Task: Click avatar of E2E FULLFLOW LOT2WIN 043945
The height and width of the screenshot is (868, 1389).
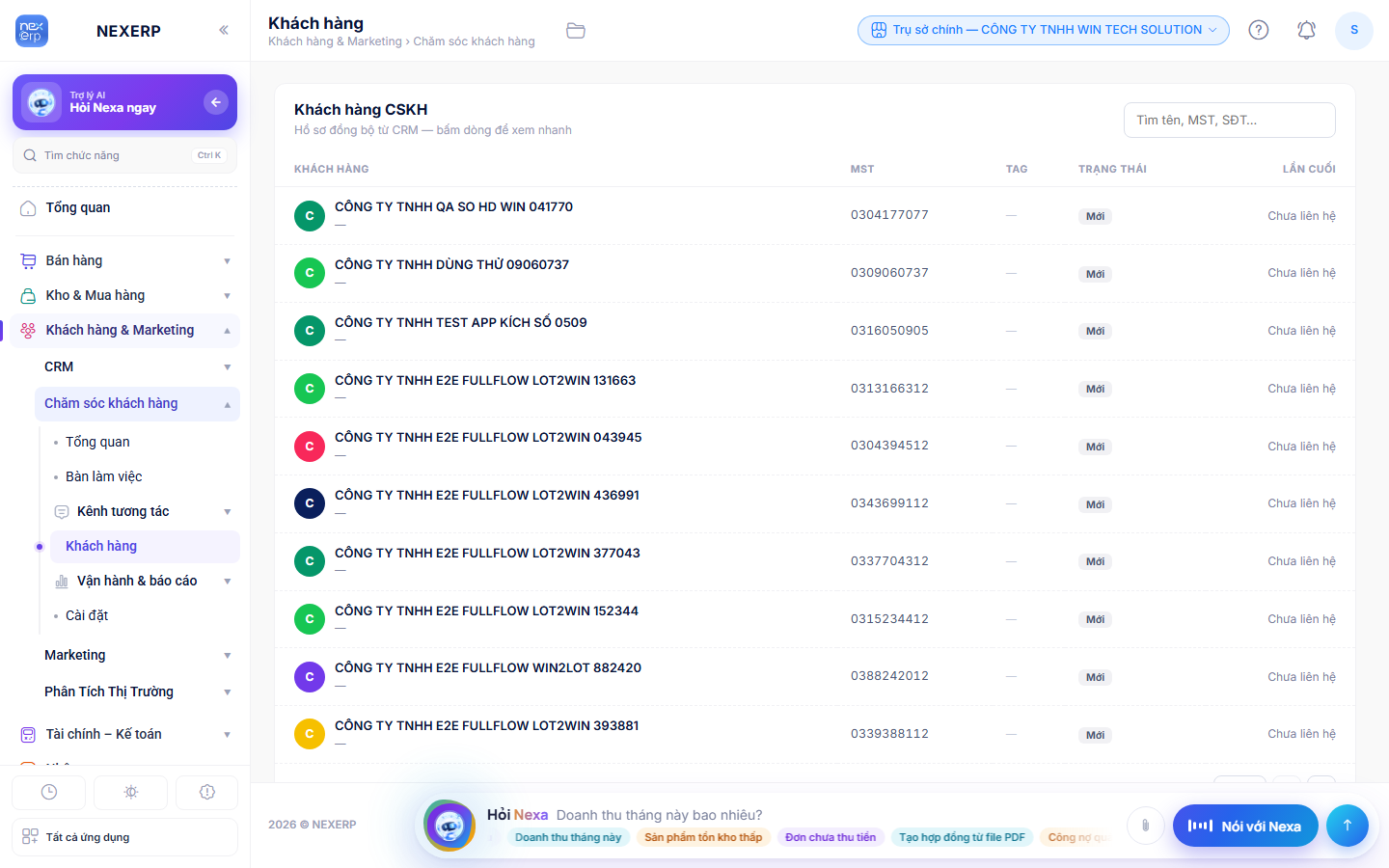Action: click(310, 446)
